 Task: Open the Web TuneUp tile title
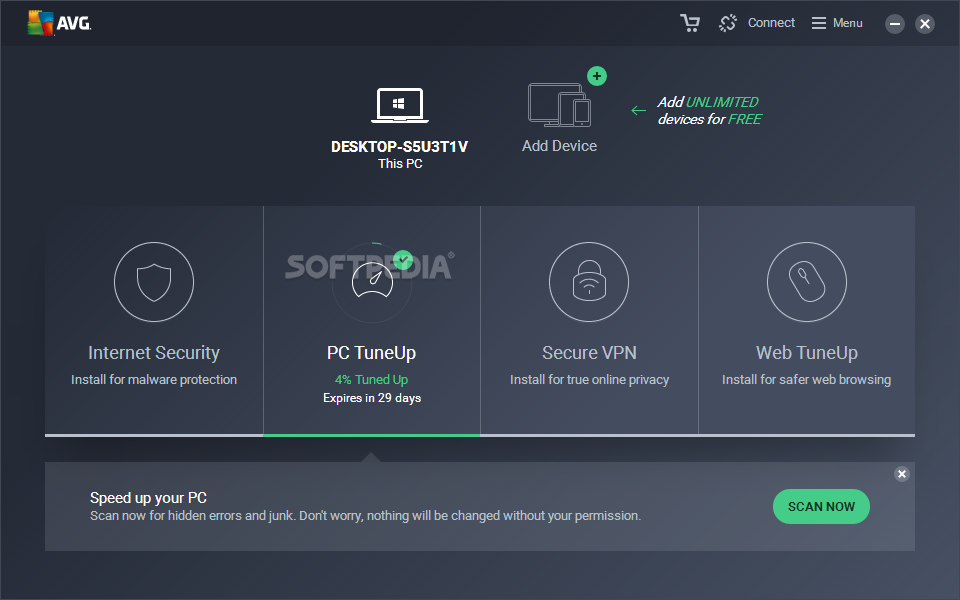[x=807, y=353]
